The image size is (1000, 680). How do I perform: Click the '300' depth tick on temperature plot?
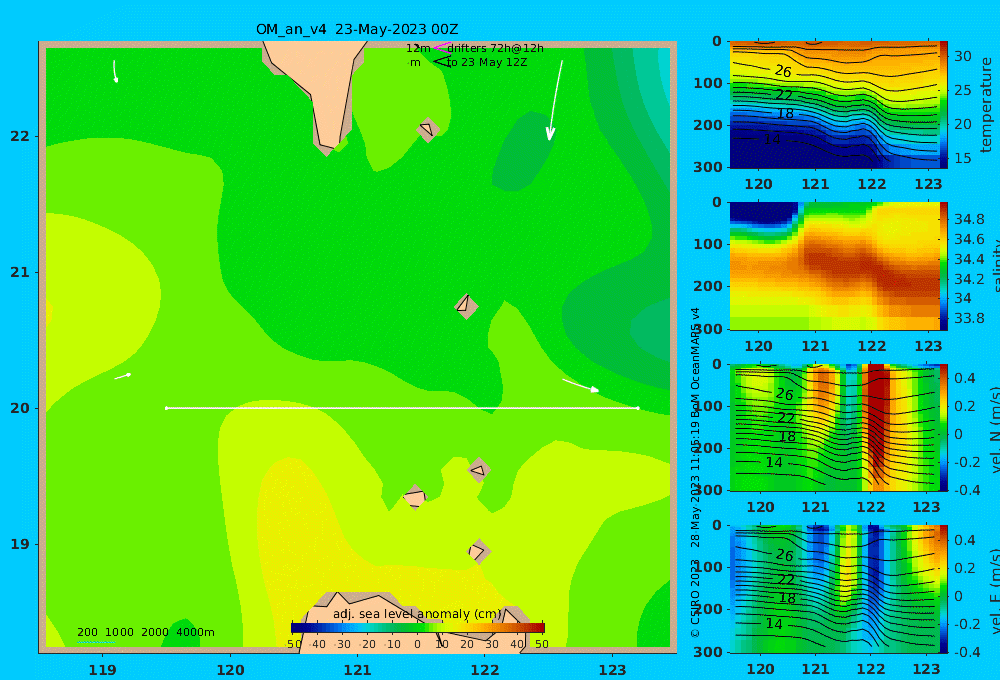(x=707, y=167)
